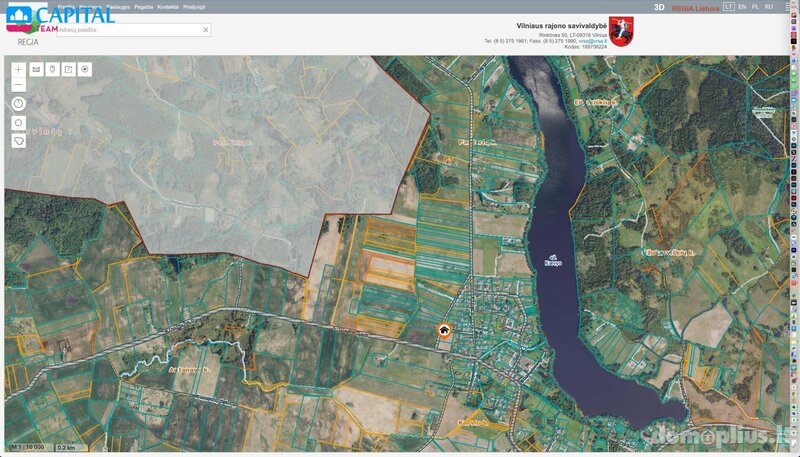
Task: Activate the locate-me target button
Action: point(85,69)
